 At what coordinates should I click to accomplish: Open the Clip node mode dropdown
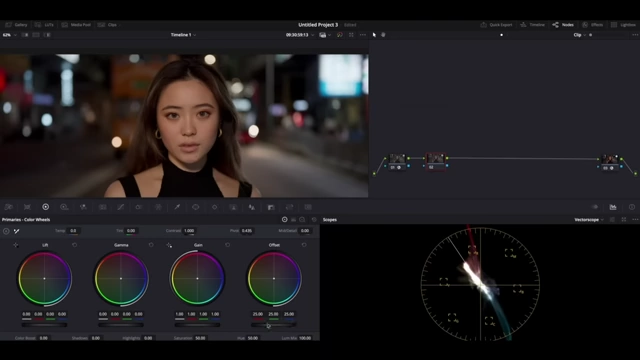point(580,35)
